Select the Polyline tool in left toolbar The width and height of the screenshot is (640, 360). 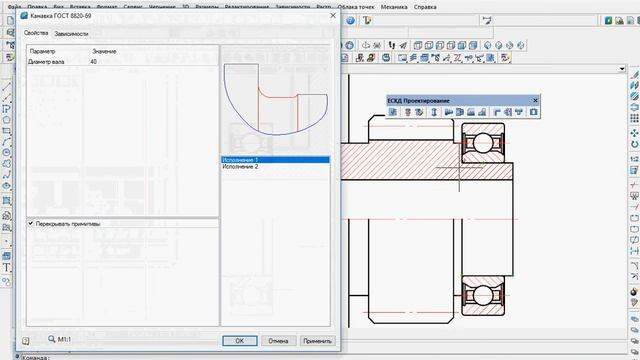pos(7,109)
